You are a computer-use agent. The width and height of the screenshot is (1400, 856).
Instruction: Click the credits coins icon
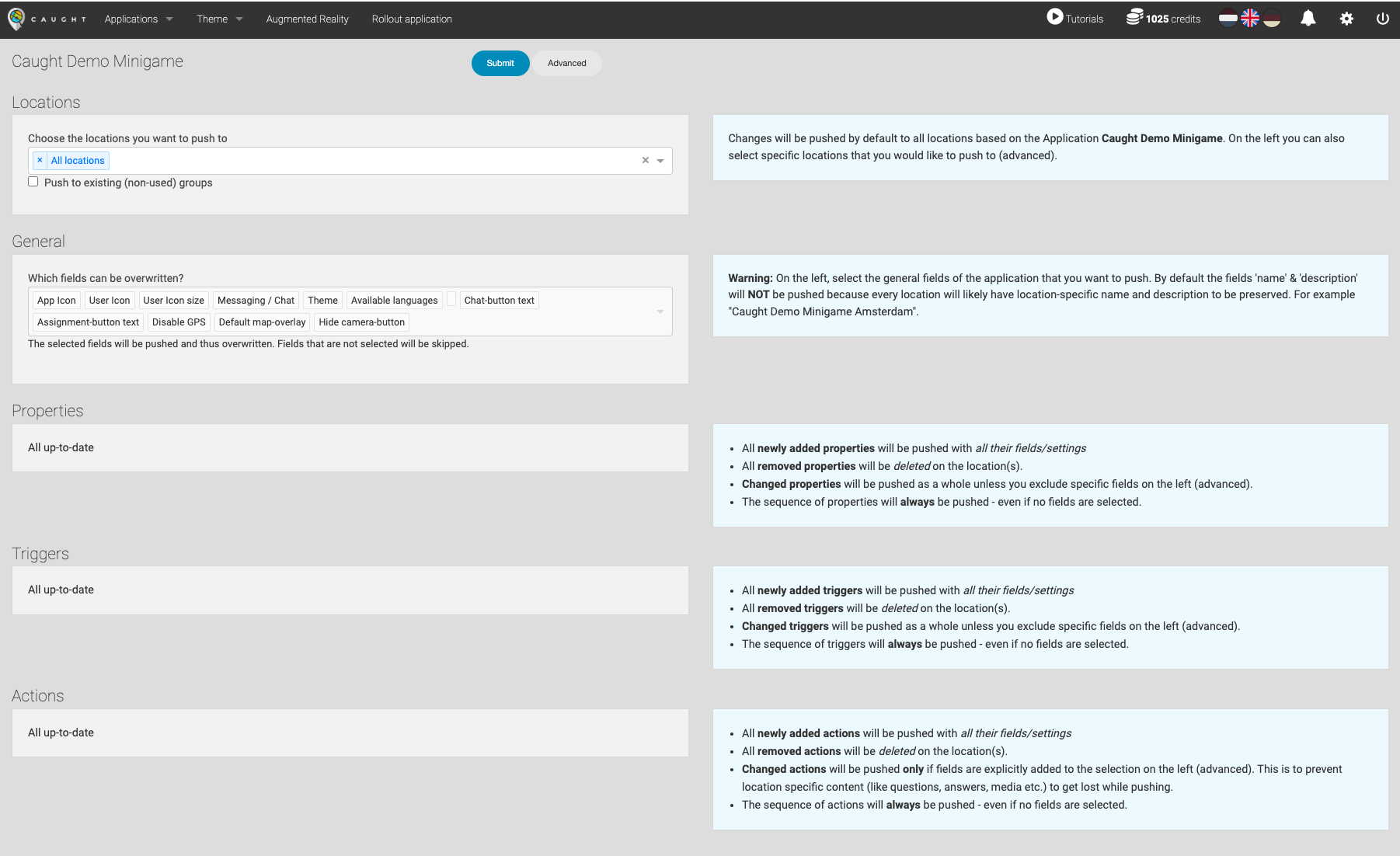(x=1134, y=17)
